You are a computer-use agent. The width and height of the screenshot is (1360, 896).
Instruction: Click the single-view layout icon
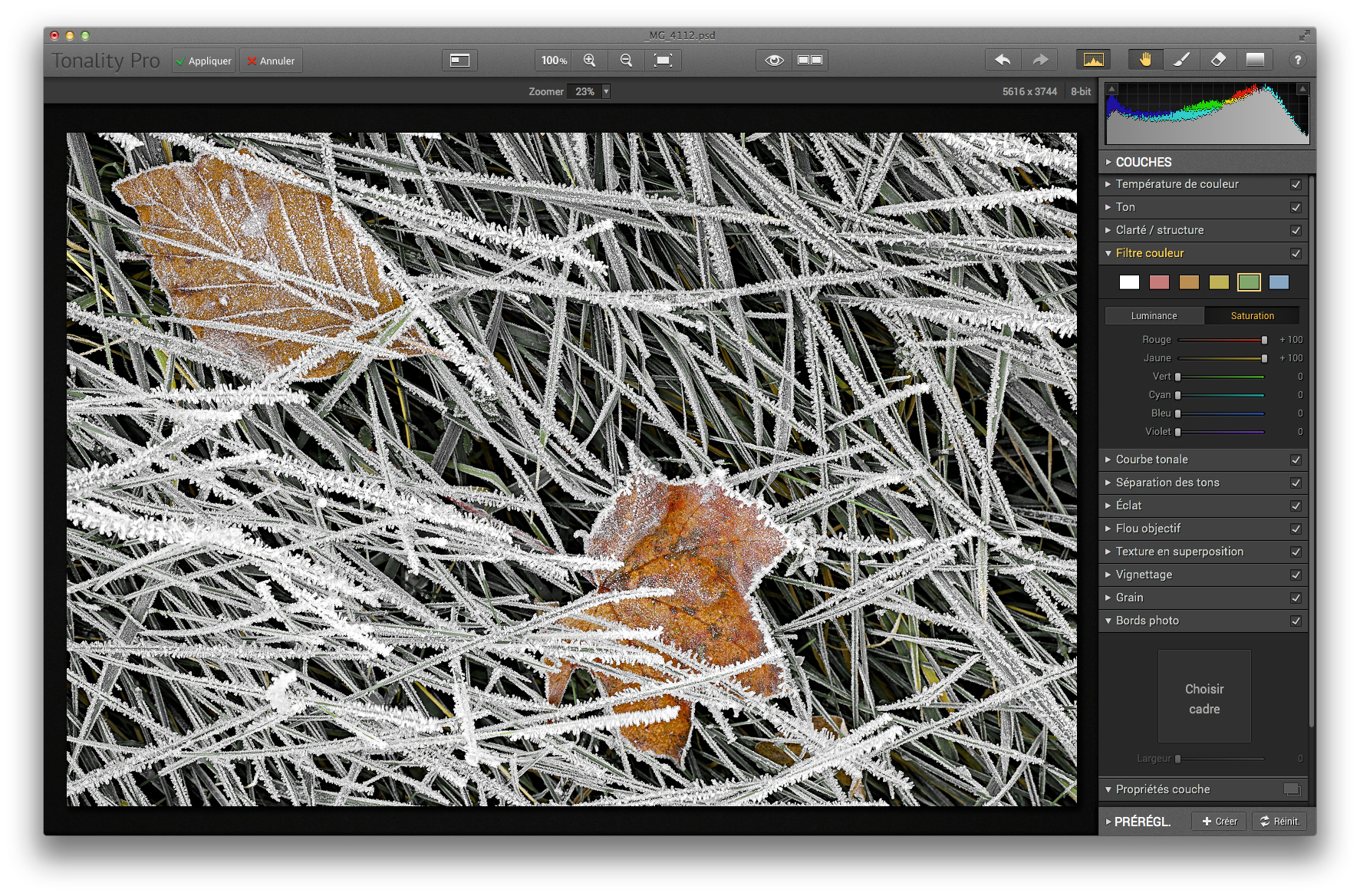coord(459,61)
